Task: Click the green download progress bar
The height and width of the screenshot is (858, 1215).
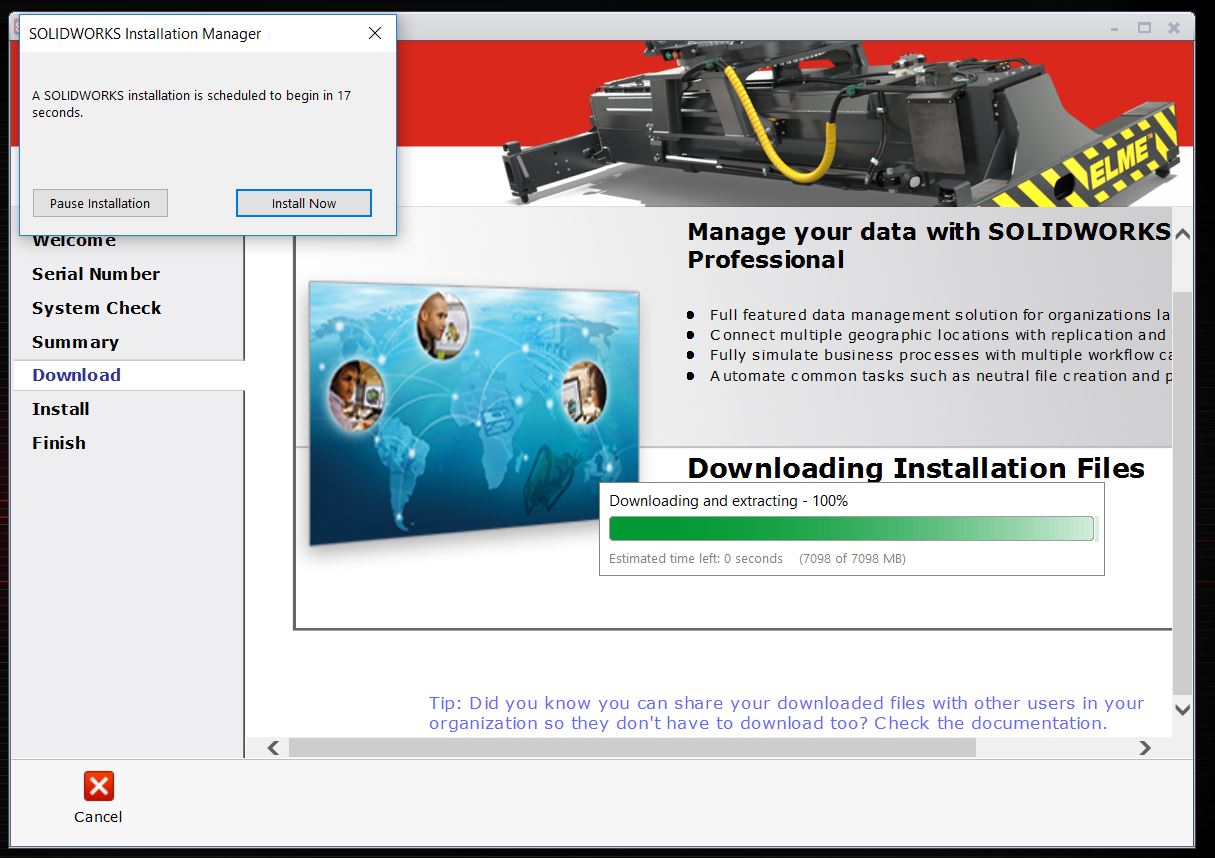Action: (852, 528)
